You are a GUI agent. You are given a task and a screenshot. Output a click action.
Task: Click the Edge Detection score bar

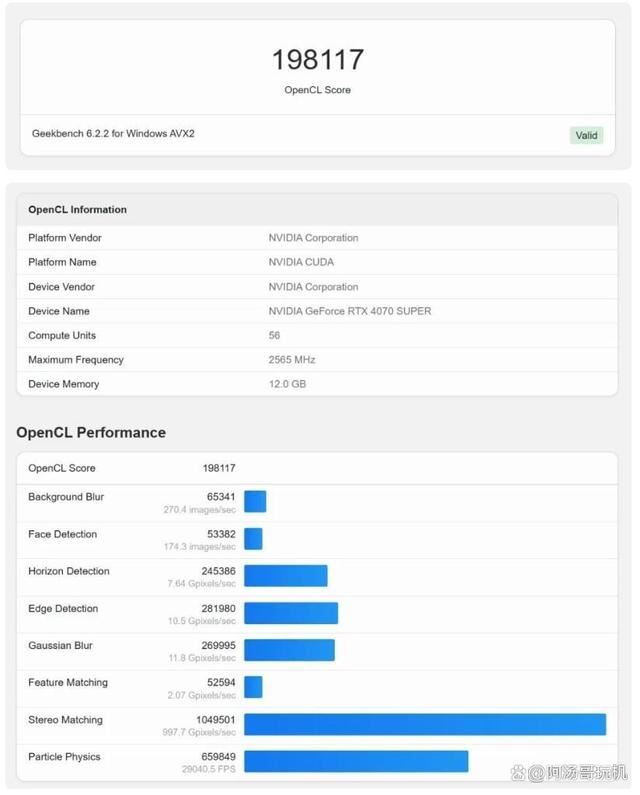point(291,614)
